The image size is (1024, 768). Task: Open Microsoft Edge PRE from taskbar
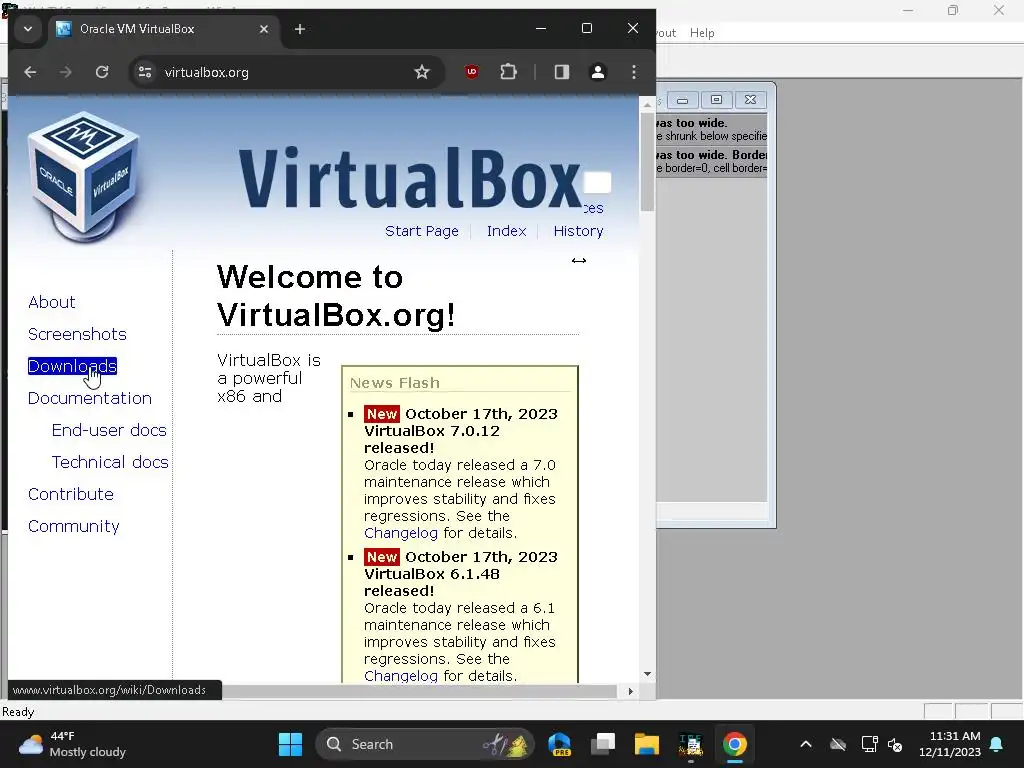coord(560,744)
